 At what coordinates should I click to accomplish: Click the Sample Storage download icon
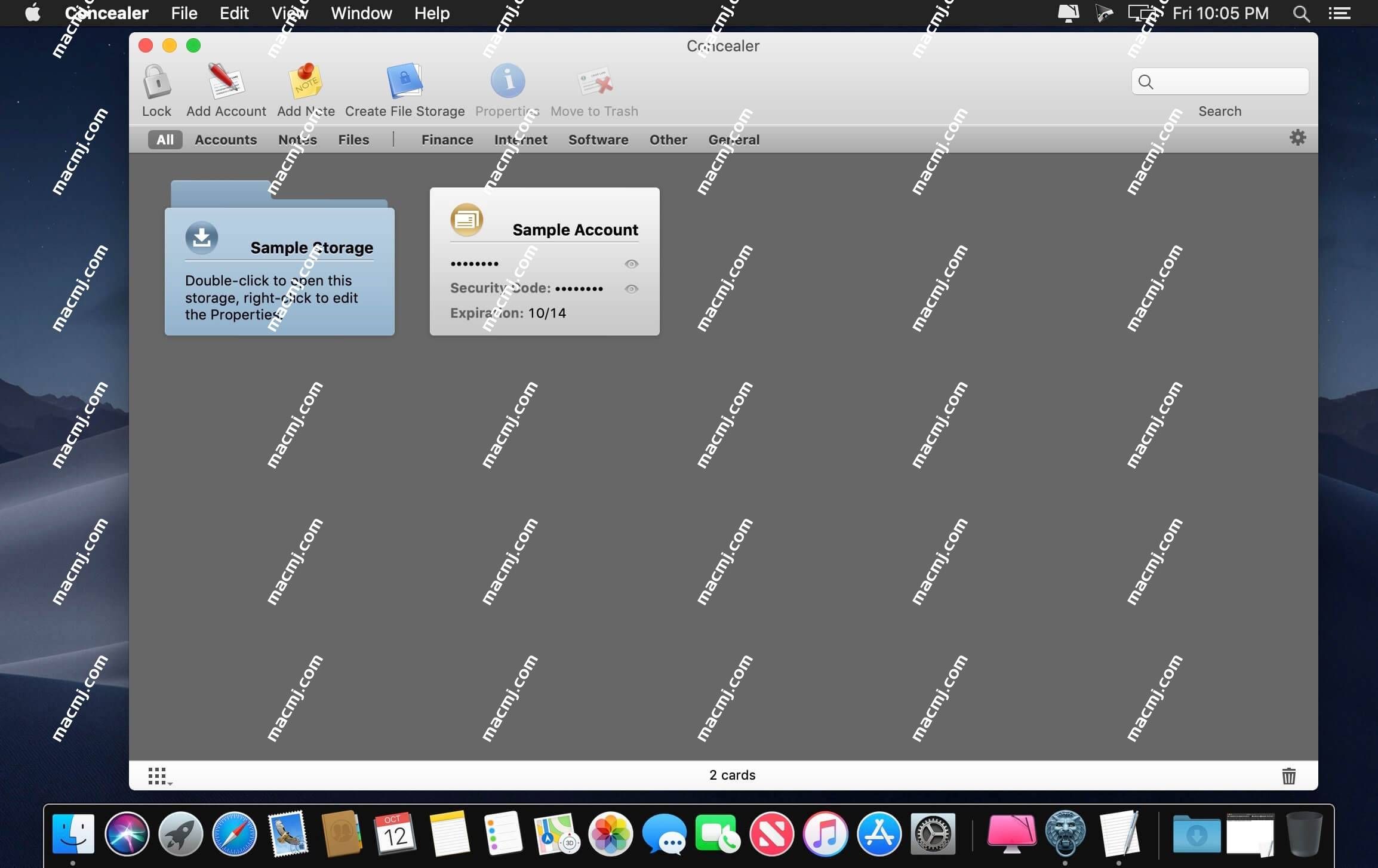pyautogui.click(x=202, y=238)
